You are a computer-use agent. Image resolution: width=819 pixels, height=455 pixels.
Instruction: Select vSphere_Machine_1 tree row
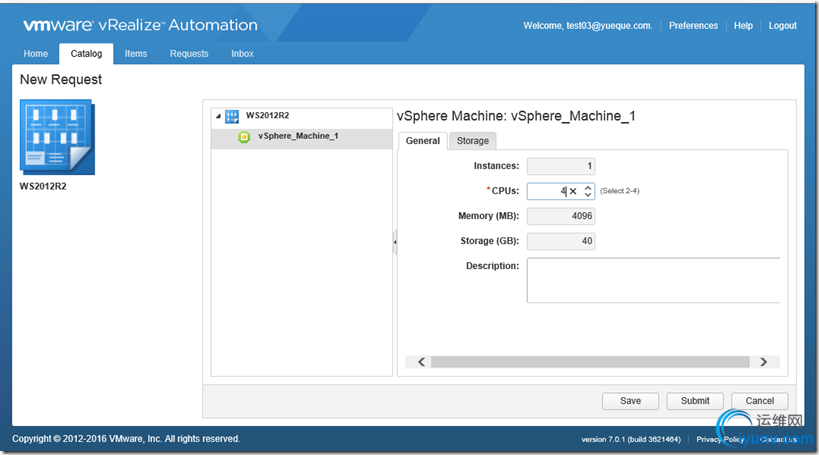tap(301, 138)
